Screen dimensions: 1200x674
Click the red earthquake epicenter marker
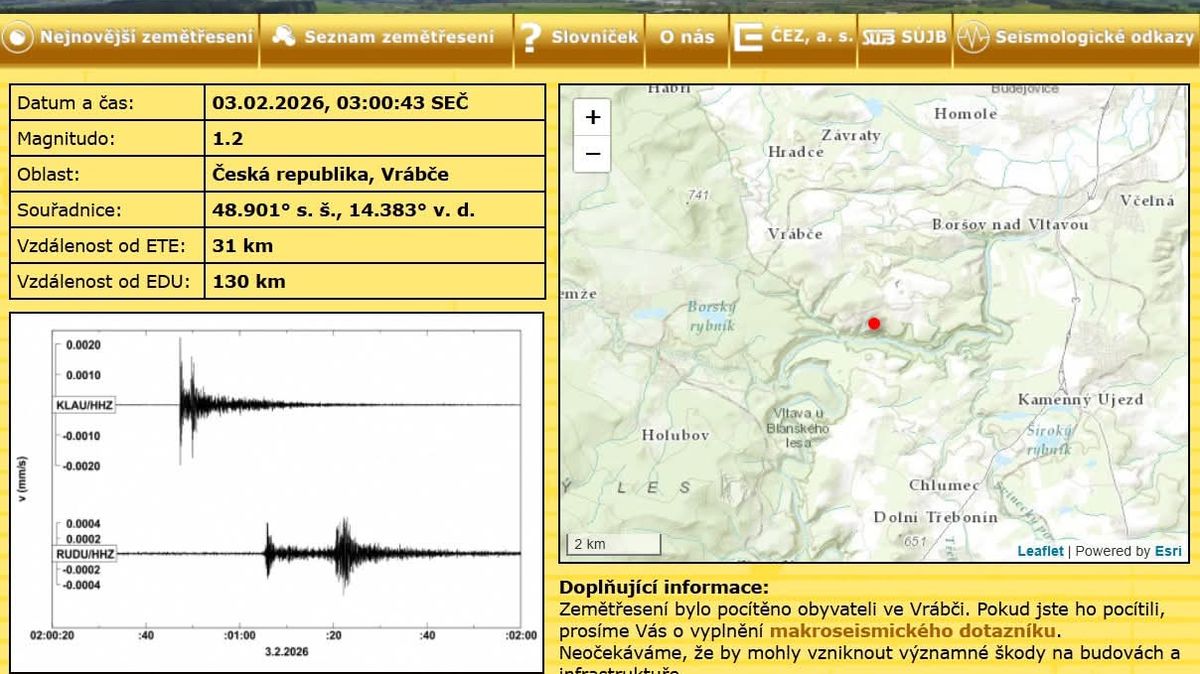coord(874,323)
